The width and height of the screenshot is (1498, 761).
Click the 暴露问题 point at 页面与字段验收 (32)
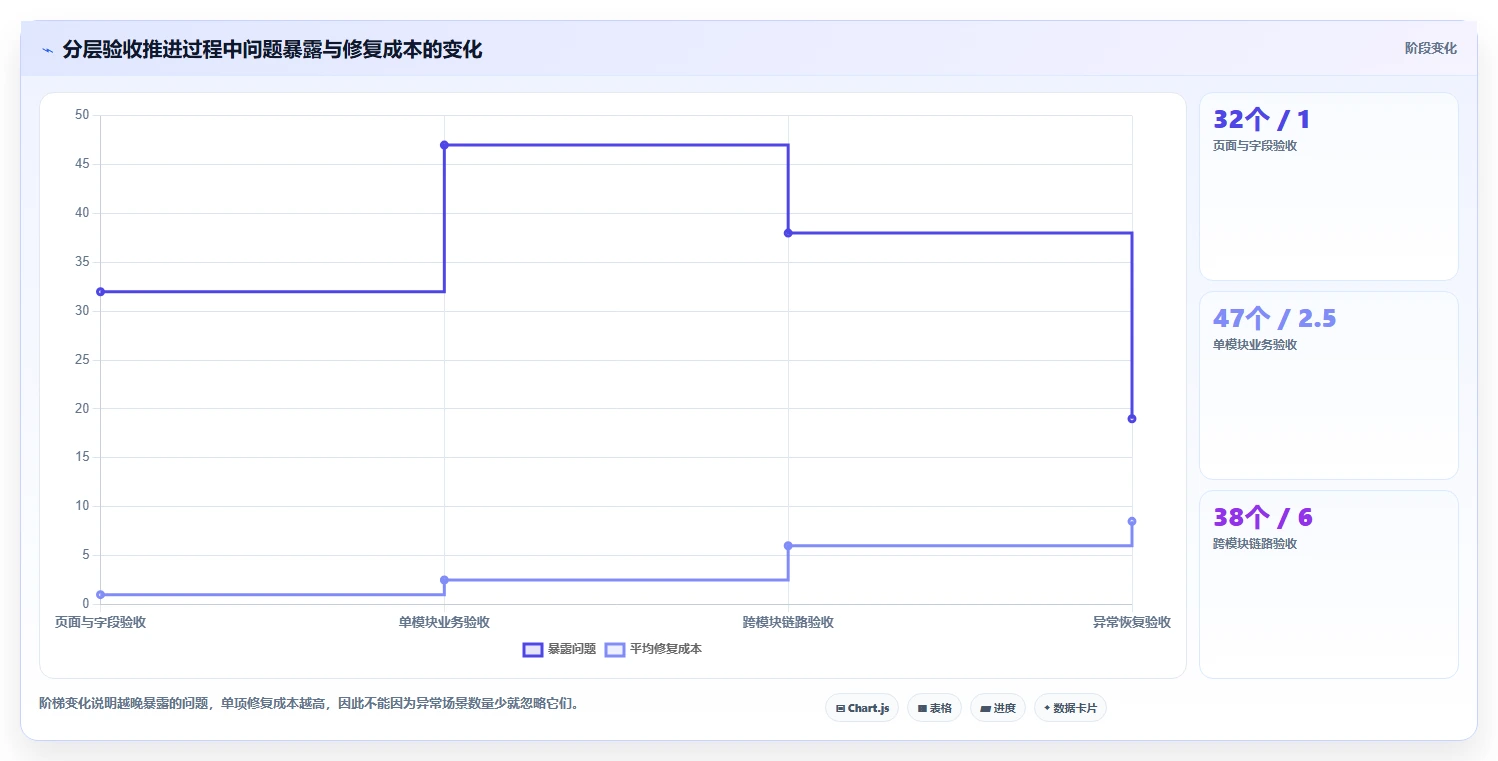tap(100, 292)
